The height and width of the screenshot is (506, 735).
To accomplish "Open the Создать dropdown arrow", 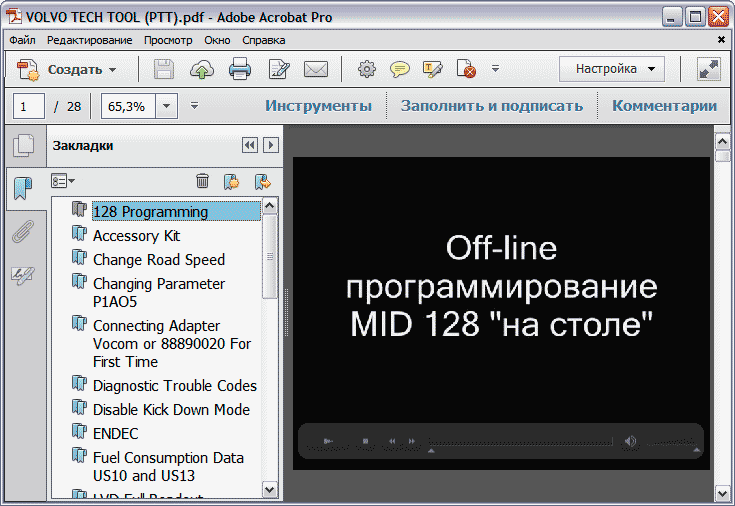I will (112, 70).
